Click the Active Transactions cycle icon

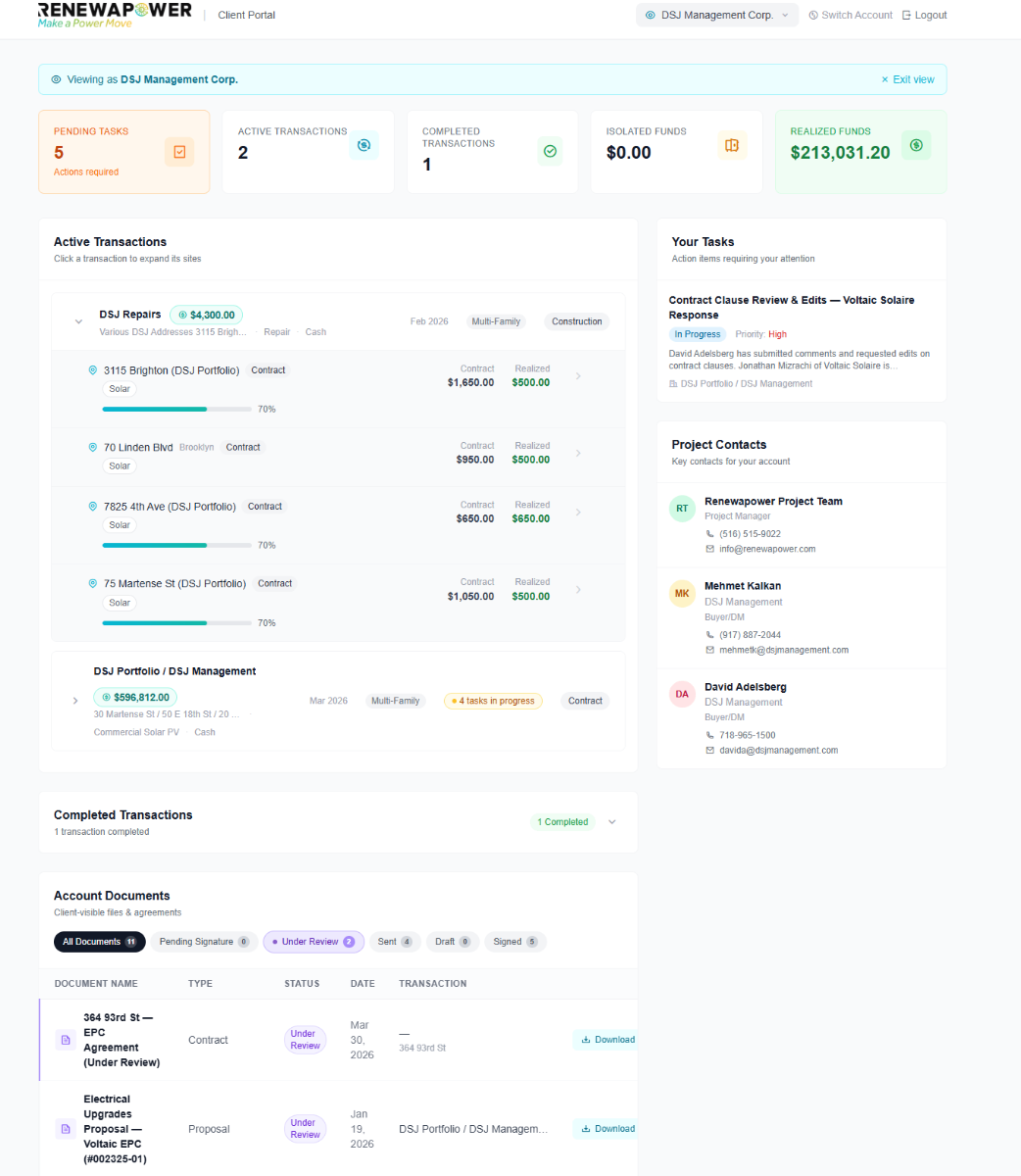364,145
